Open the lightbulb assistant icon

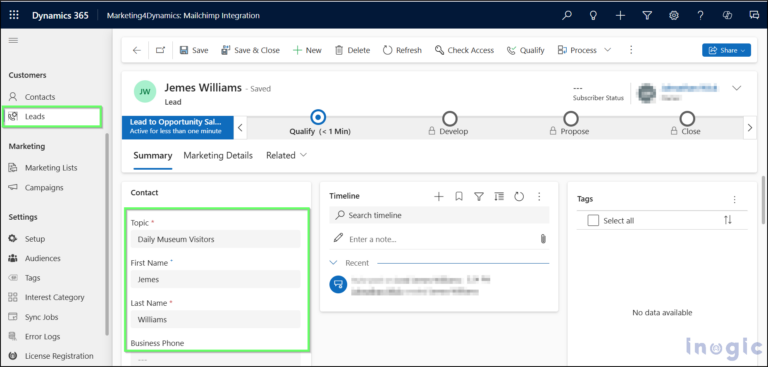593,15
